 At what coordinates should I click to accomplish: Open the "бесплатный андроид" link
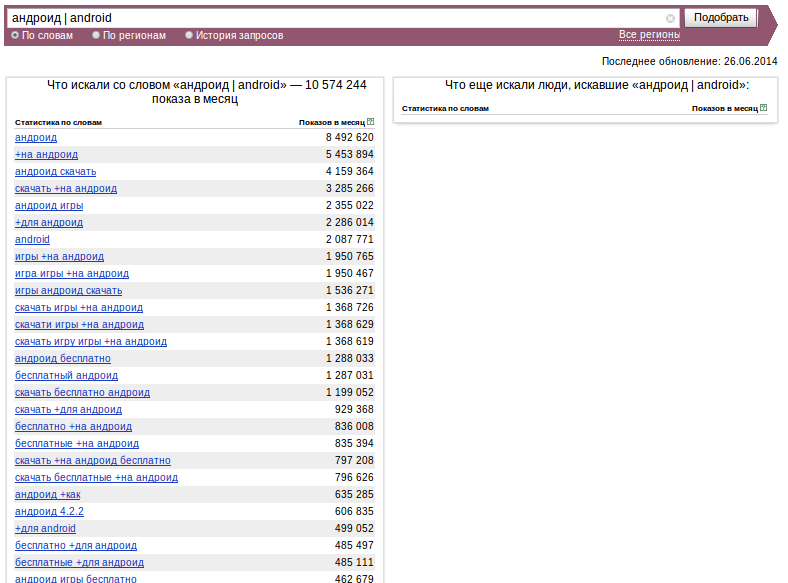(x=66, y=375)
